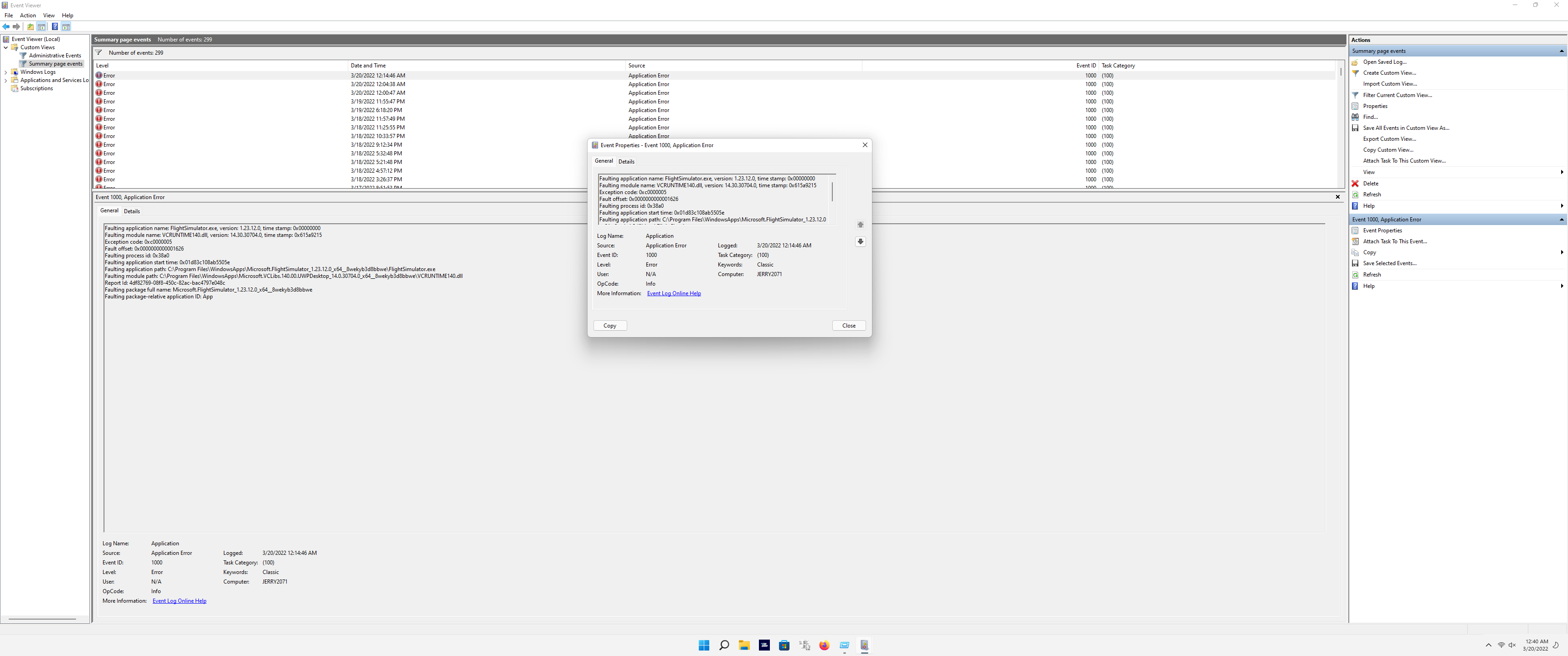Sort events by the Date and Time column
The width and height of the screenshot is (1568, 656).
tap(487, 66)
